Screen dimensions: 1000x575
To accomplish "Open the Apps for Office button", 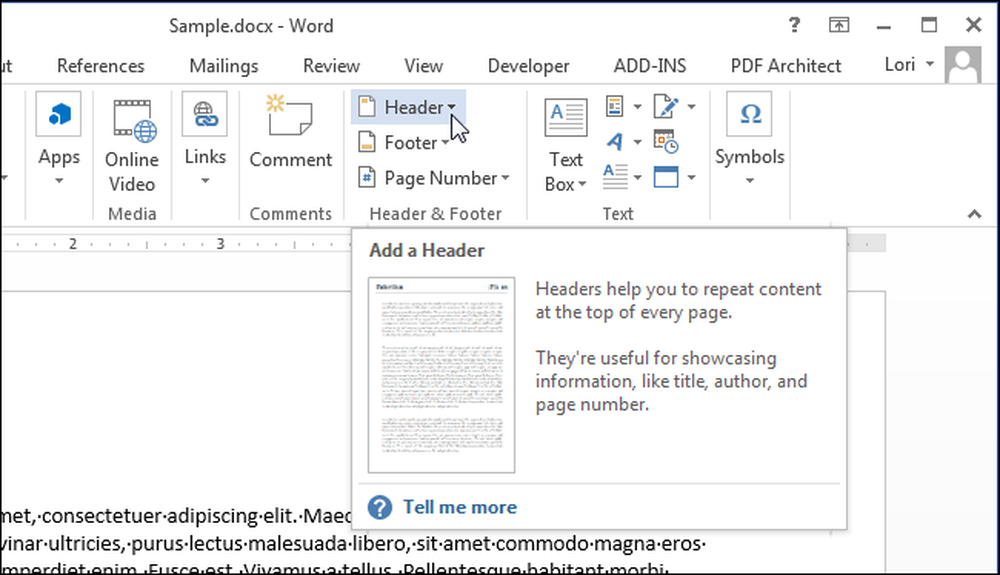I will [59, 139].
